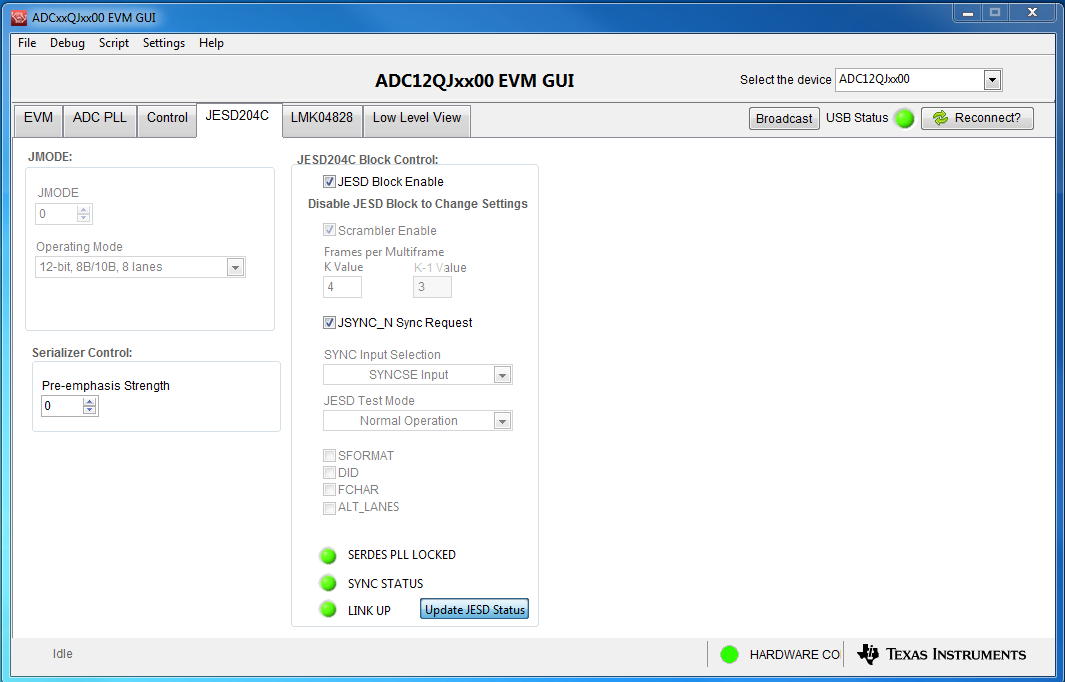The width and height of the screenshot is (1065, 682).
Task: Click the SERDES PLL LOCKED green LED
Action: 328,556
